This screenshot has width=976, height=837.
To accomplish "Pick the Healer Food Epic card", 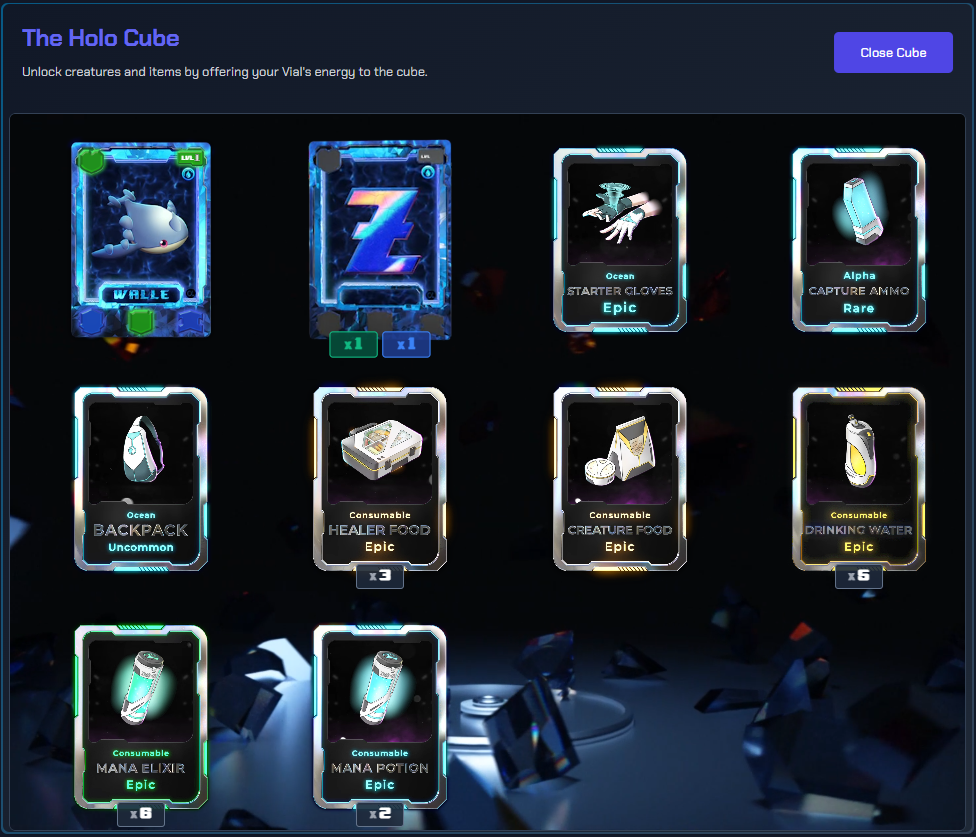I will (x=380, y=479).
